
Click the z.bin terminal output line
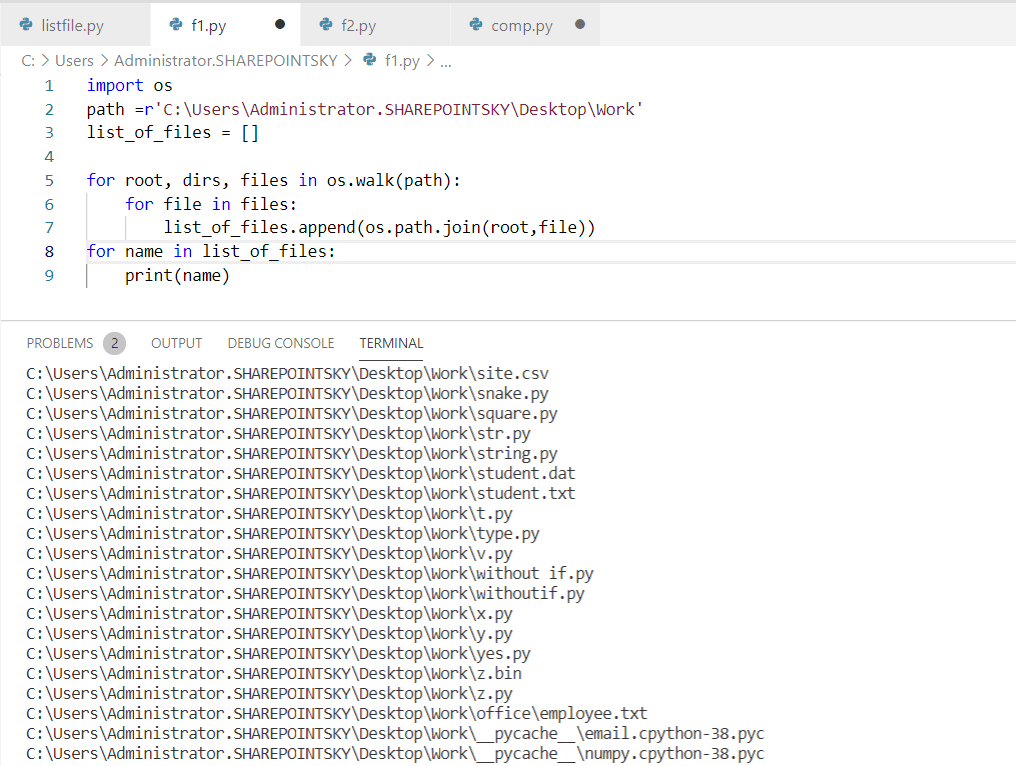[273, 674]
